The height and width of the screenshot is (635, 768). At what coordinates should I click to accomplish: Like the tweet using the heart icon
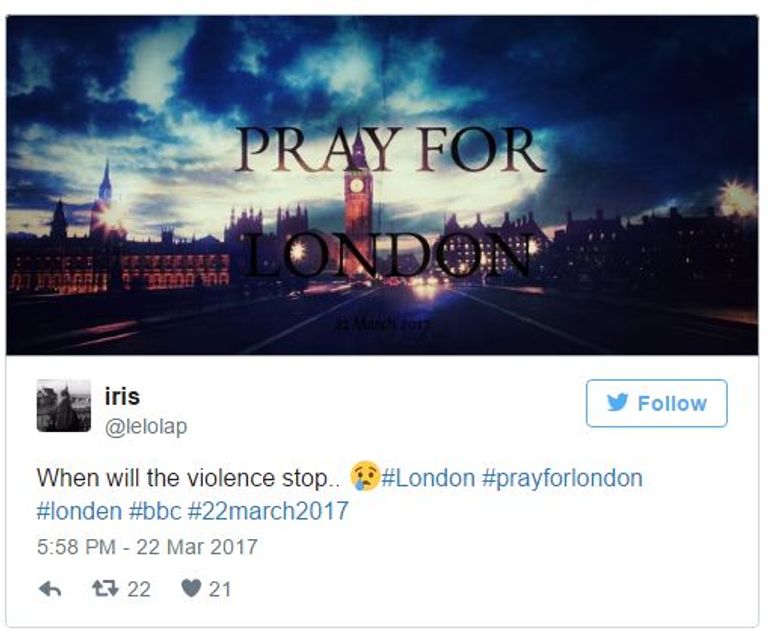tap(191, 588)
